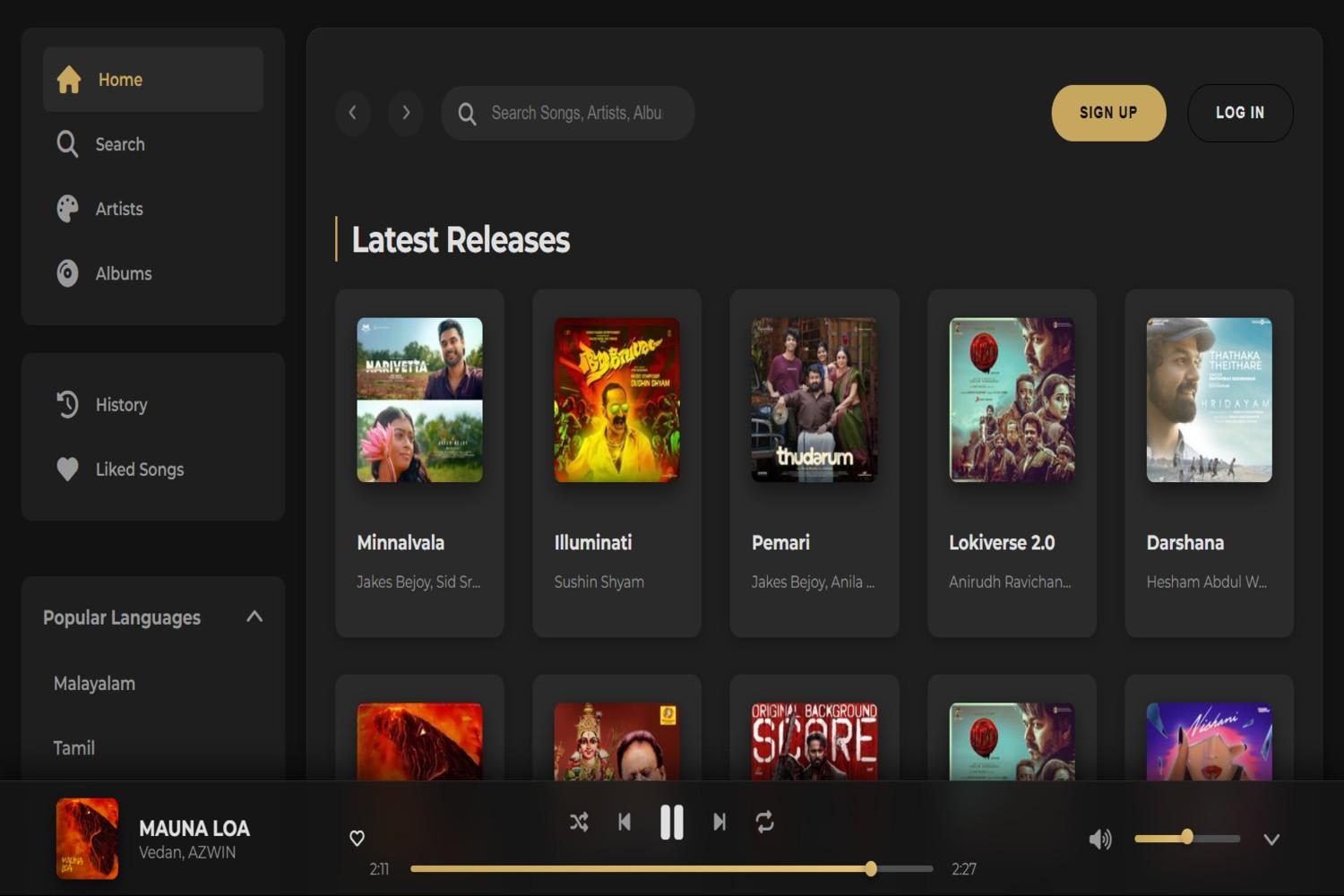Click the Albums disc icon
The image size is (1344, 896).
point(67,273)
